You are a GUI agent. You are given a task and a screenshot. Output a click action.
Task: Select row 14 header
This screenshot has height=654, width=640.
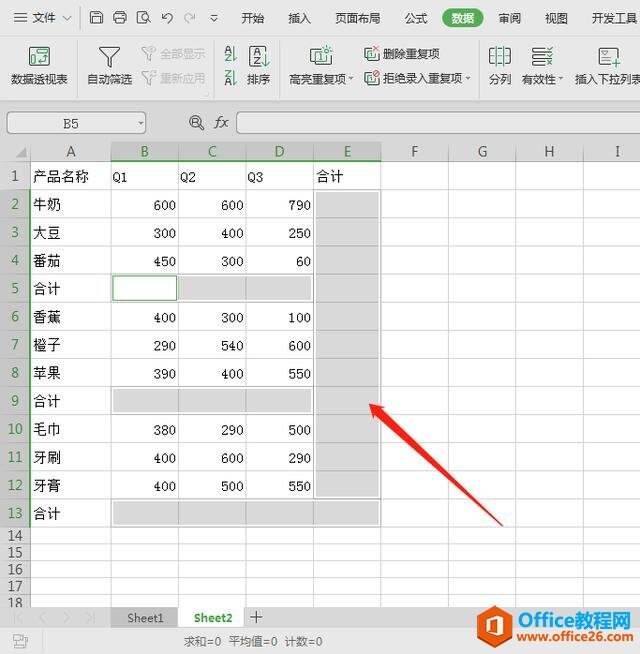pyautogui.click(x=15, y=536)
